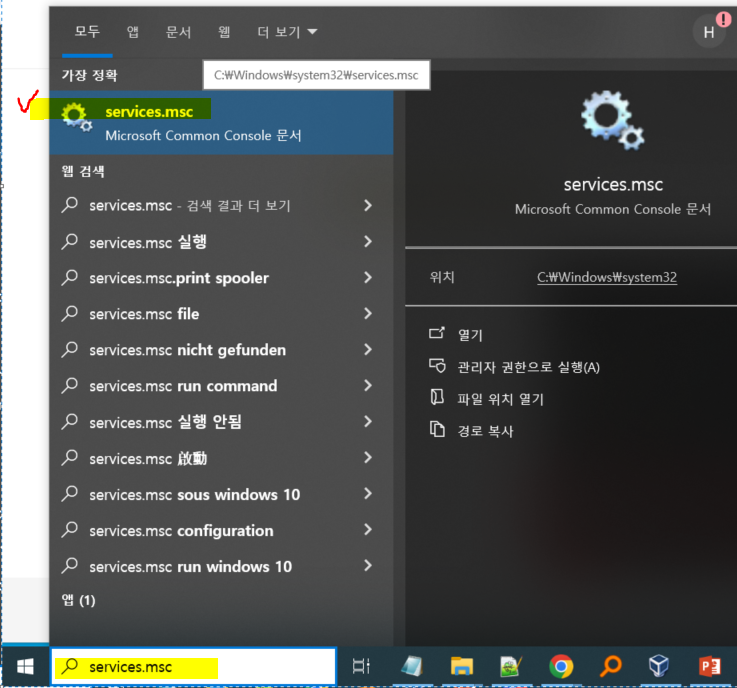Open the 더 보기 dropdown
The height and width of the screenshot is (688, 737).
click(287, 32)
